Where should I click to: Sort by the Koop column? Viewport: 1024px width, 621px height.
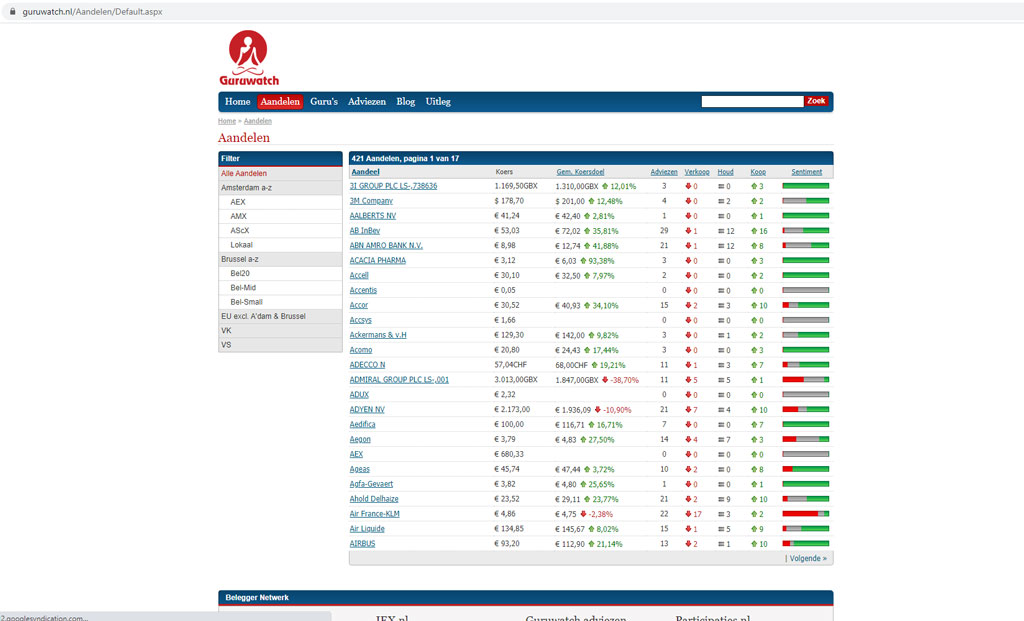(x=758, y=172)
